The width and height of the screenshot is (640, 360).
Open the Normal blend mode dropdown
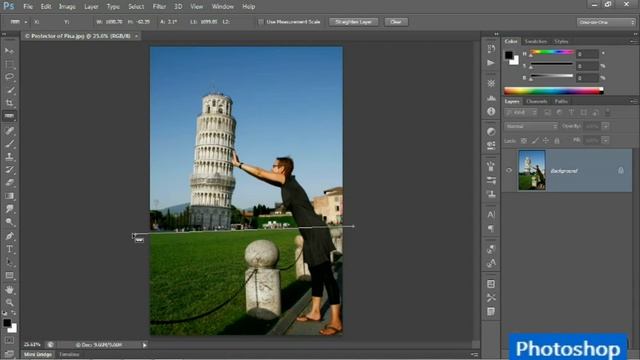coord(531,127)
